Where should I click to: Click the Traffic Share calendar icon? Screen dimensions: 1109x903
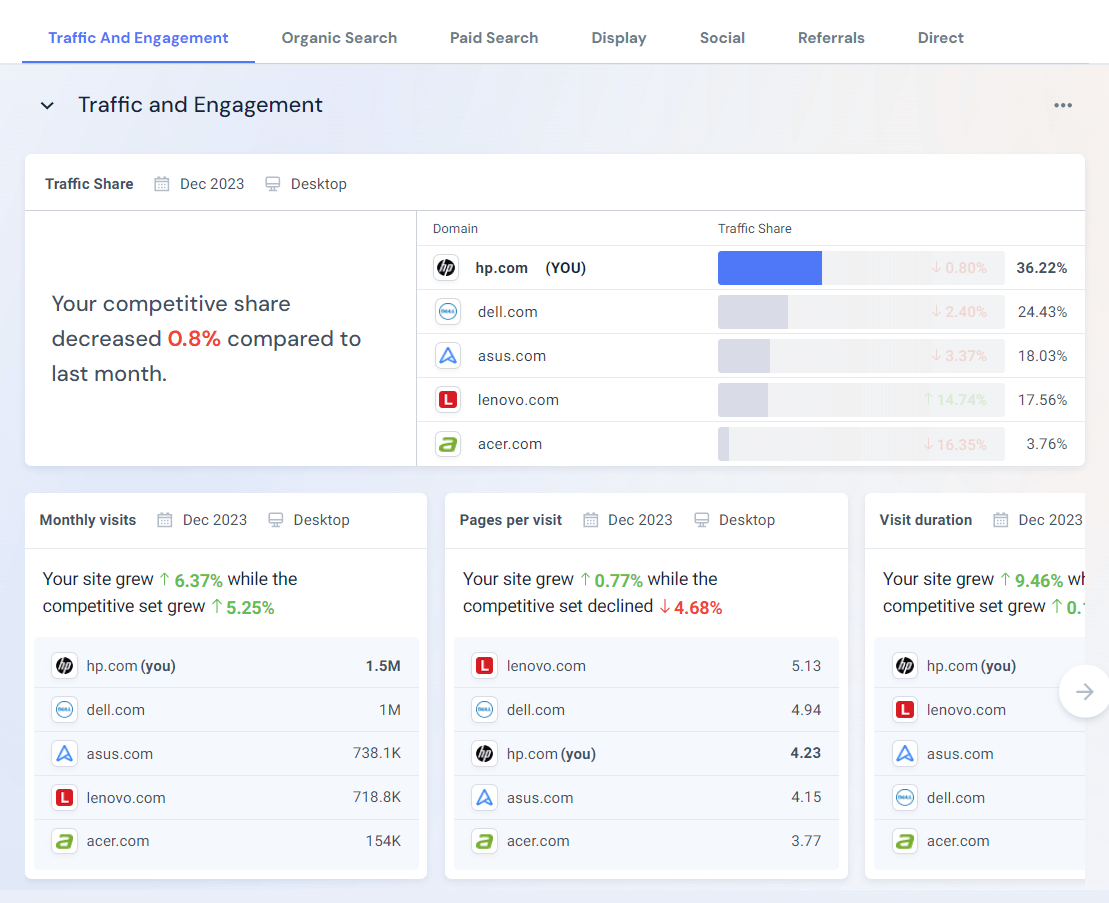click(x=161, y=184)
